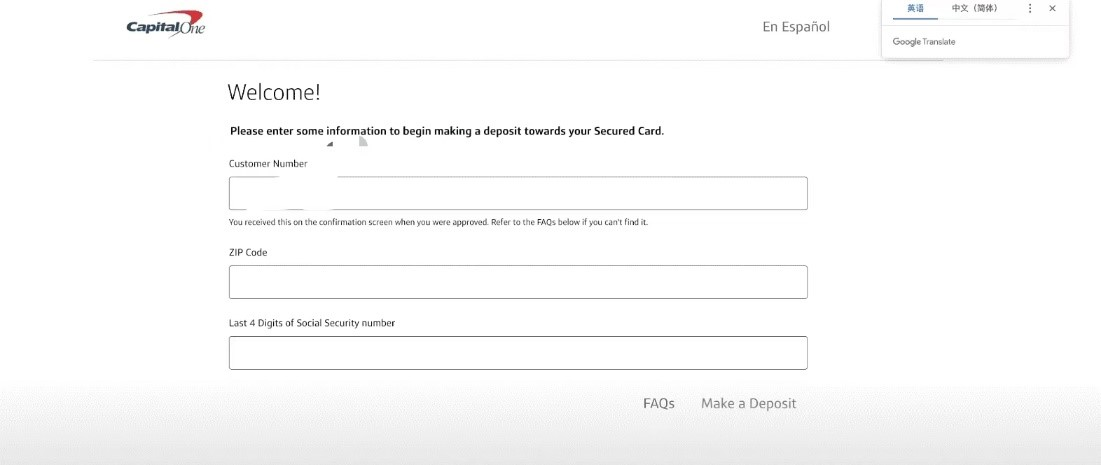Image resolution: width=1101 pixels, height=465 pixels.
Task: Click the ZIP Code label
Action: click(x=248, y=252)
